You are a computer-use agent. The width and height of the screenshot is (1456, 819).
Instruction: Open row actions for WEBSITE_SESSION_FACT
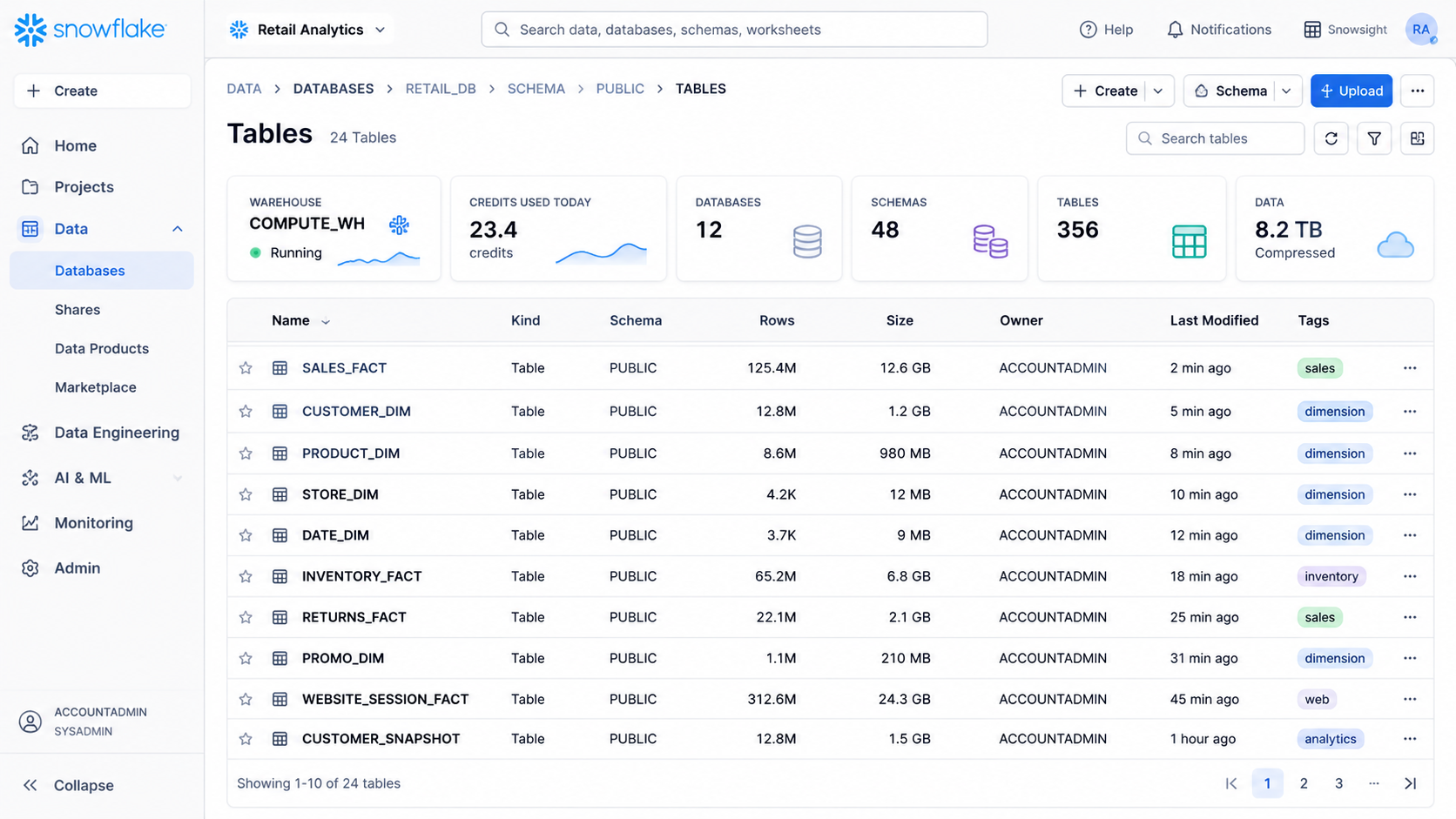[x=1410, y=699]
